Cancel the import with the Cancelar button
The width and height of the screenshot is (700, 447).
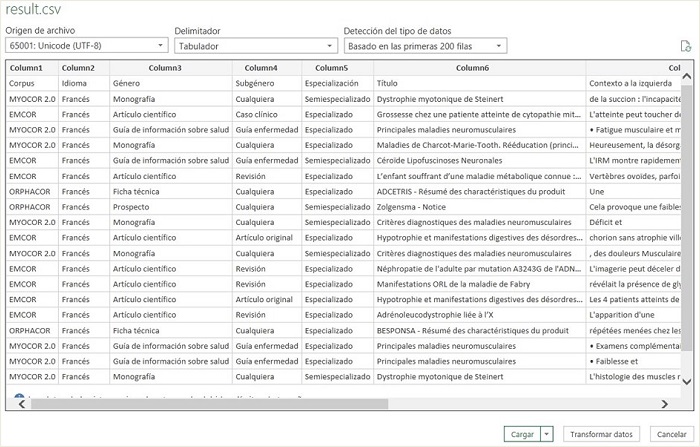[669, 434]
